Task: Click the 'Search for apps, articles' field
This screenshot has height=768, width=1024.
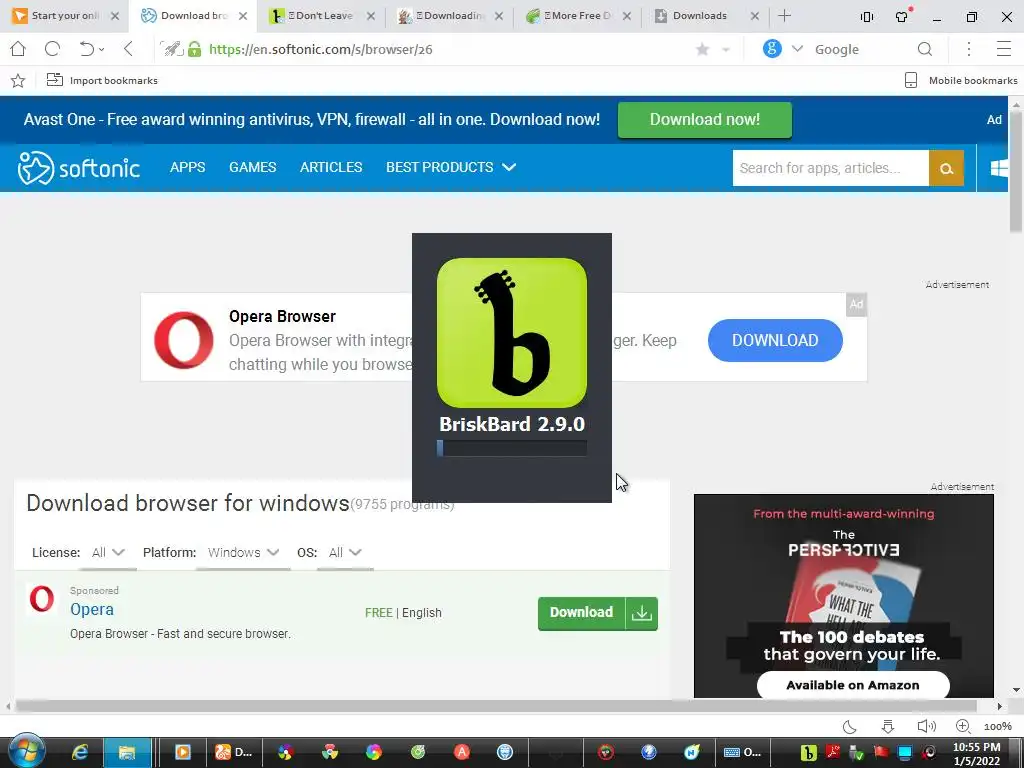Action: point(831,168)
